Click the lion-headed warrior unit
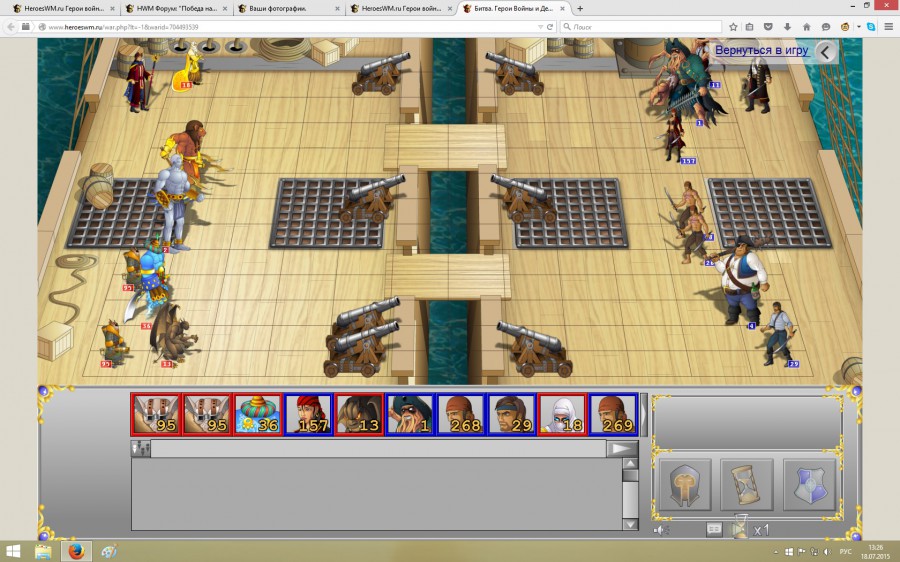Screen dimensions: 900x562 pos(188,148)
